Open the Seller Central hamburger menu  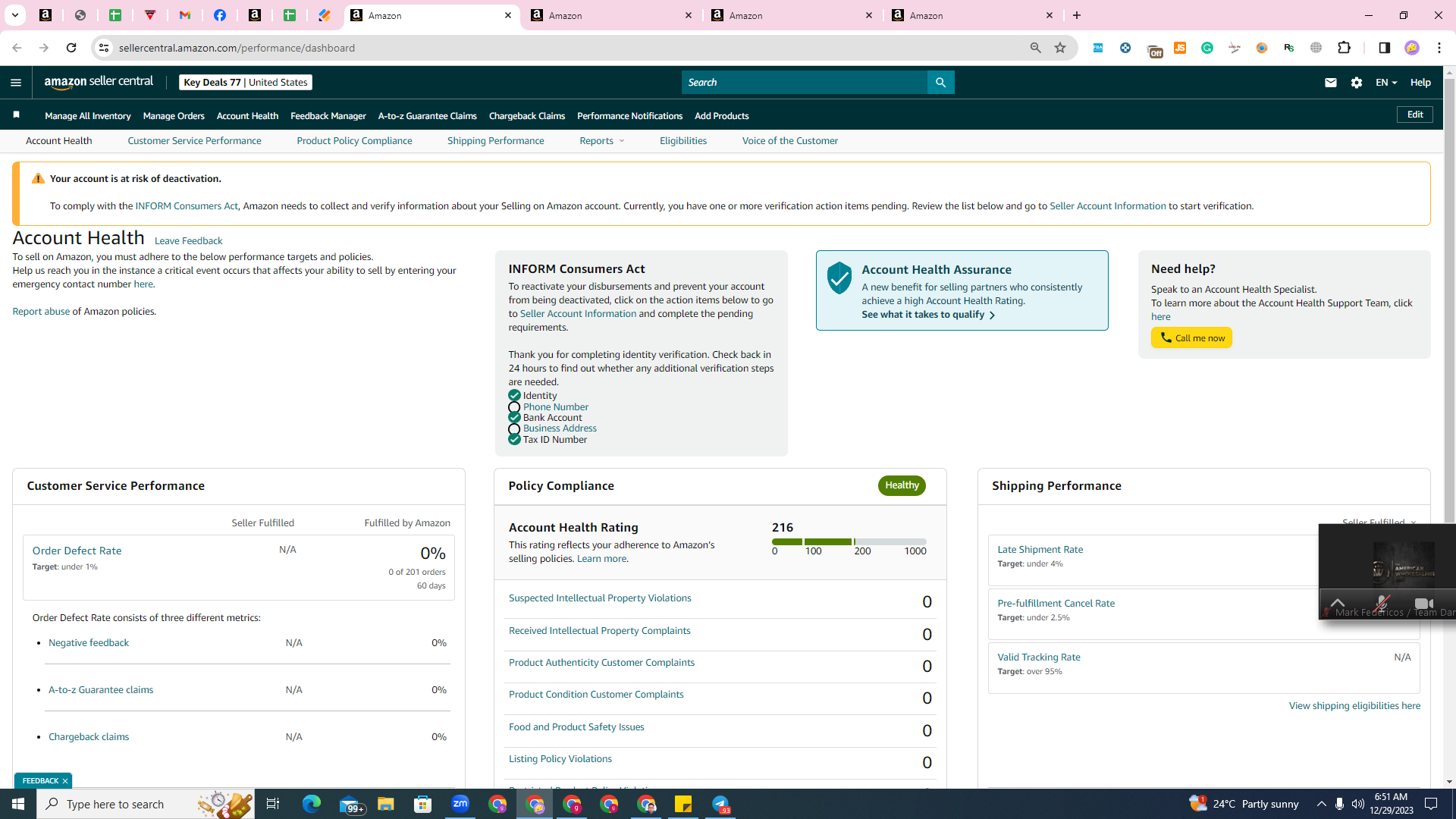click(x=16, y=83)
